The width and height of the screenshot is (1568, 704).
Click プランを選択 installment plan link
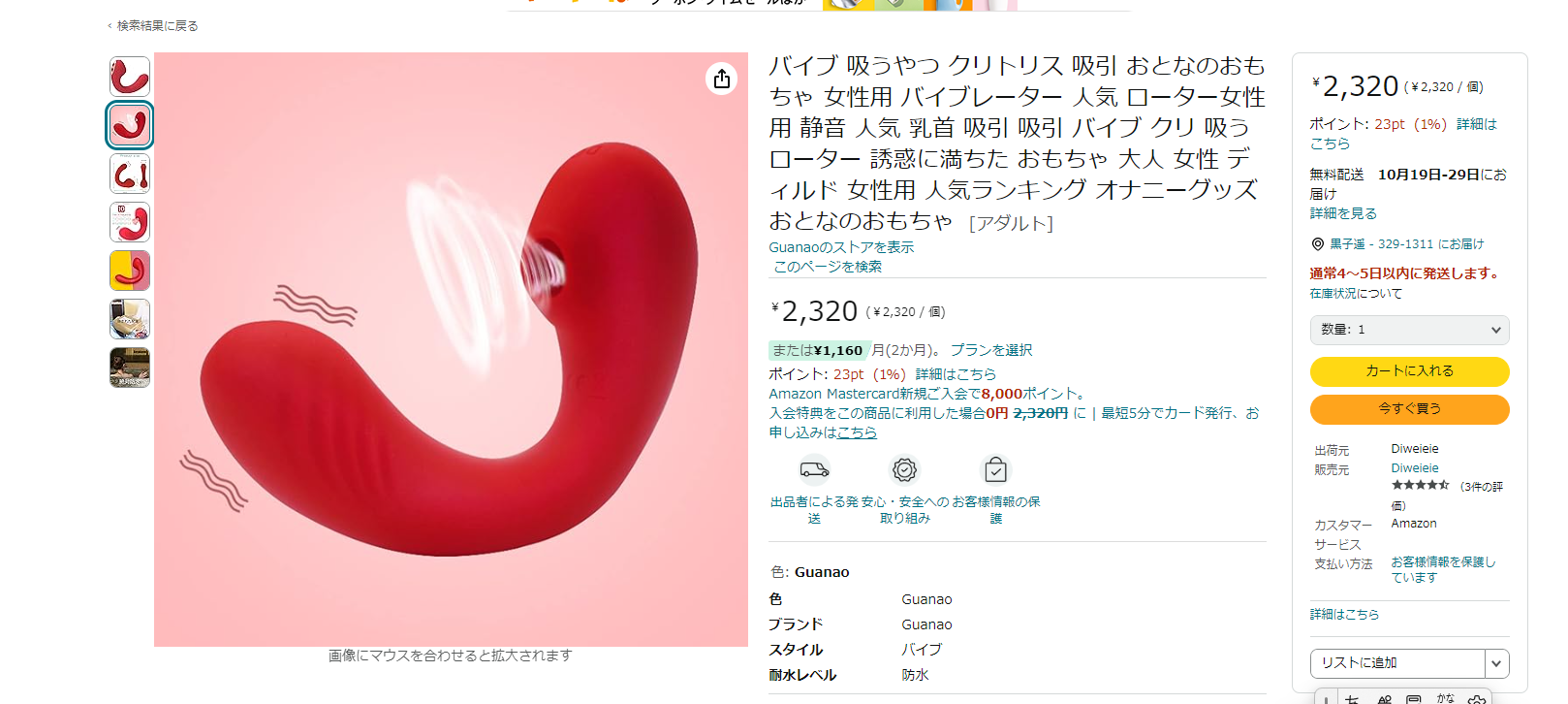tap(990, 350)
